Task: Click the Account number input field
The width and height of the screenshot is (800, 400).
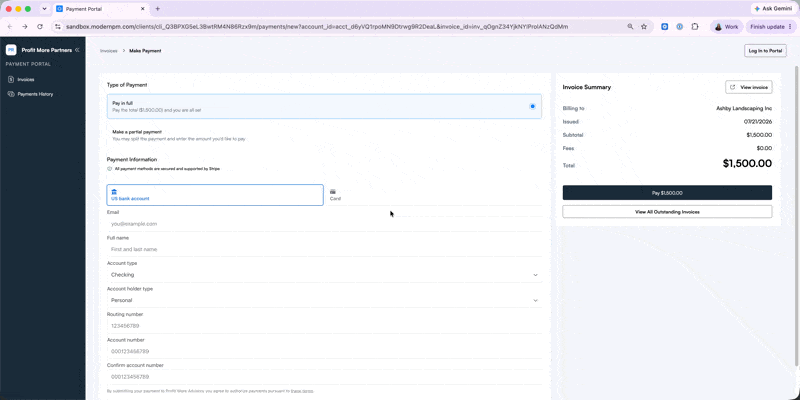Action: 324,351
